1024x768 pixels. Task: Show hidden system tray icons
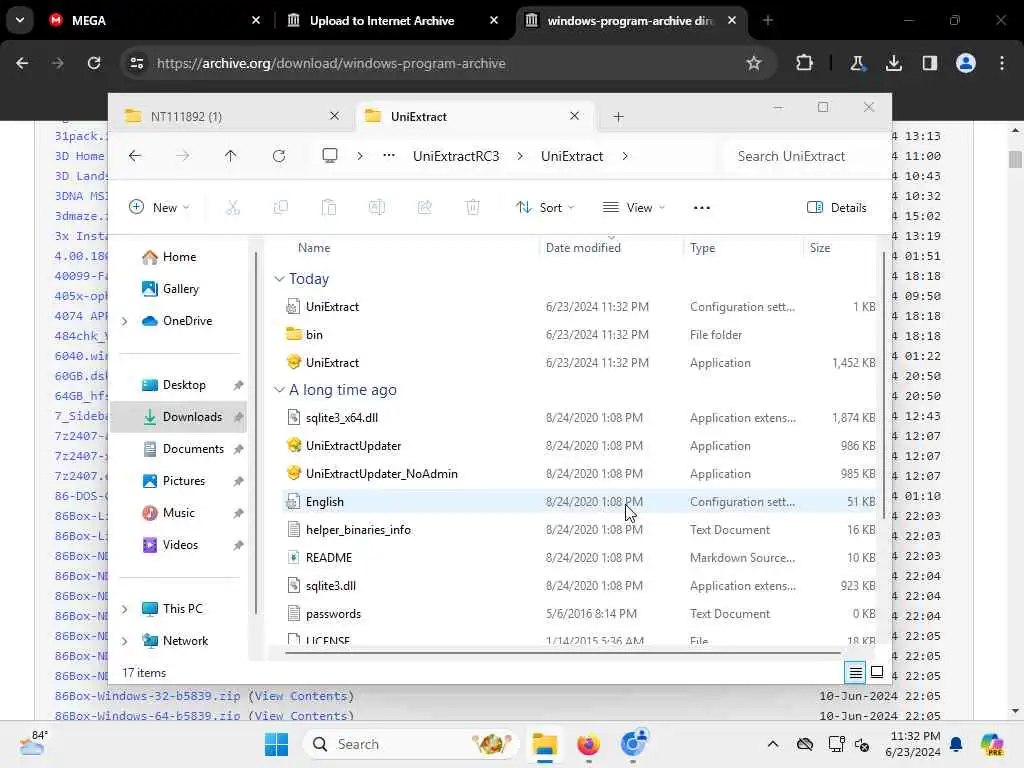[x=773, y=744]
